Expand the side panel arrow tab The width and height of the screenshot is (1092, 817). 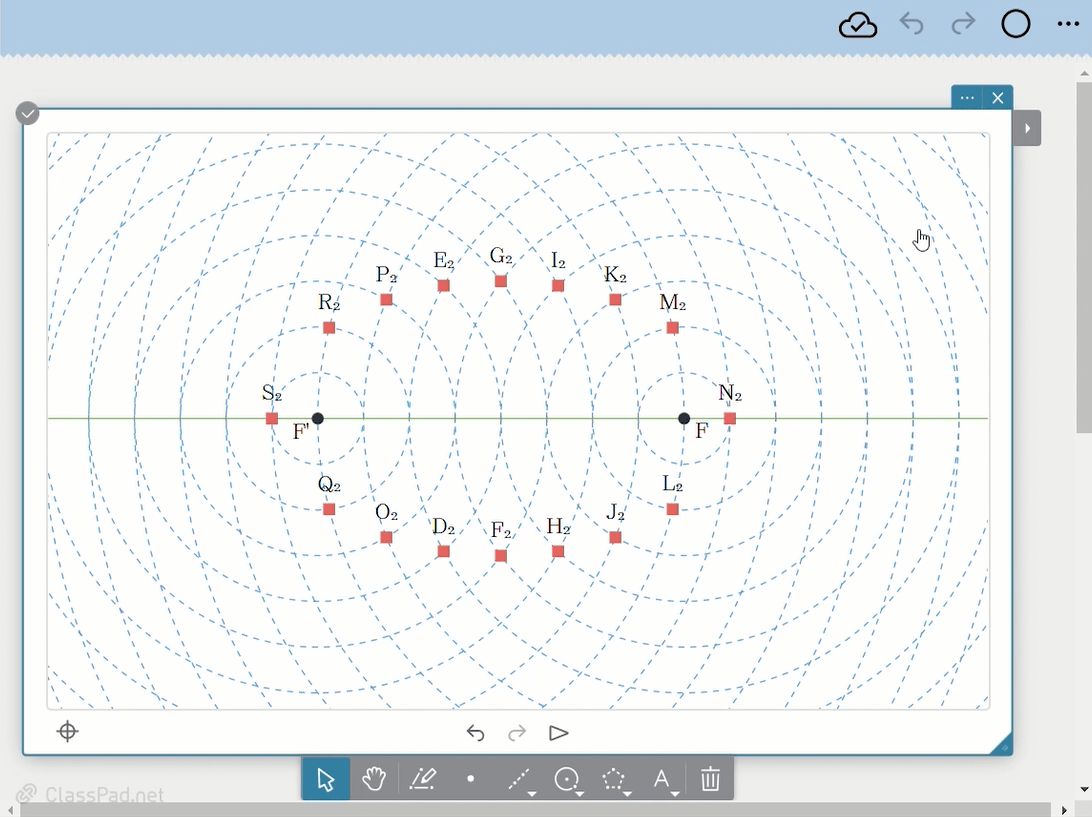pos(1027,128)
